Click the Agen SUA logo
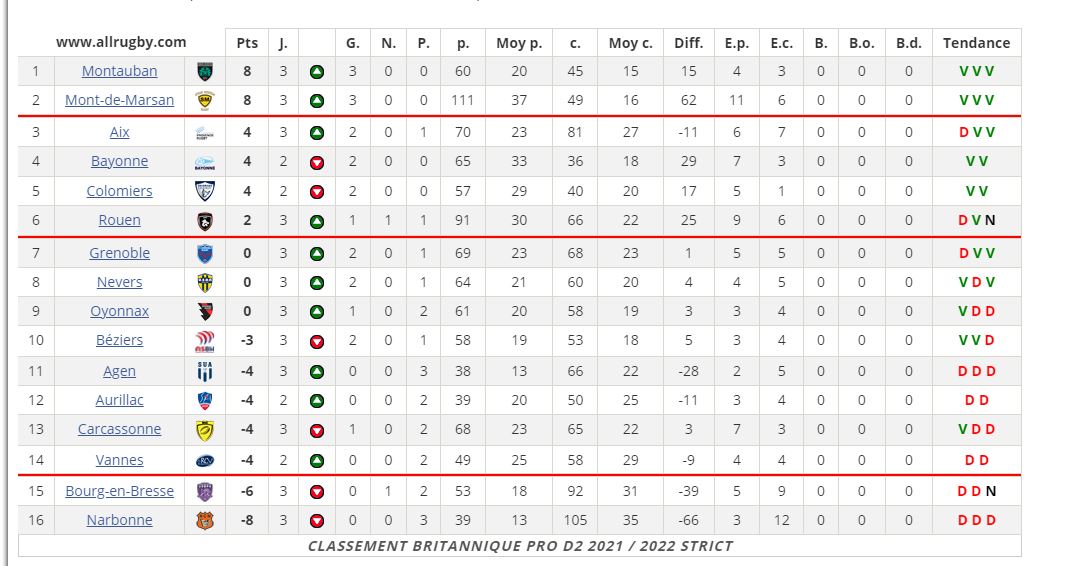The image size is (1069, 566). 205,372
